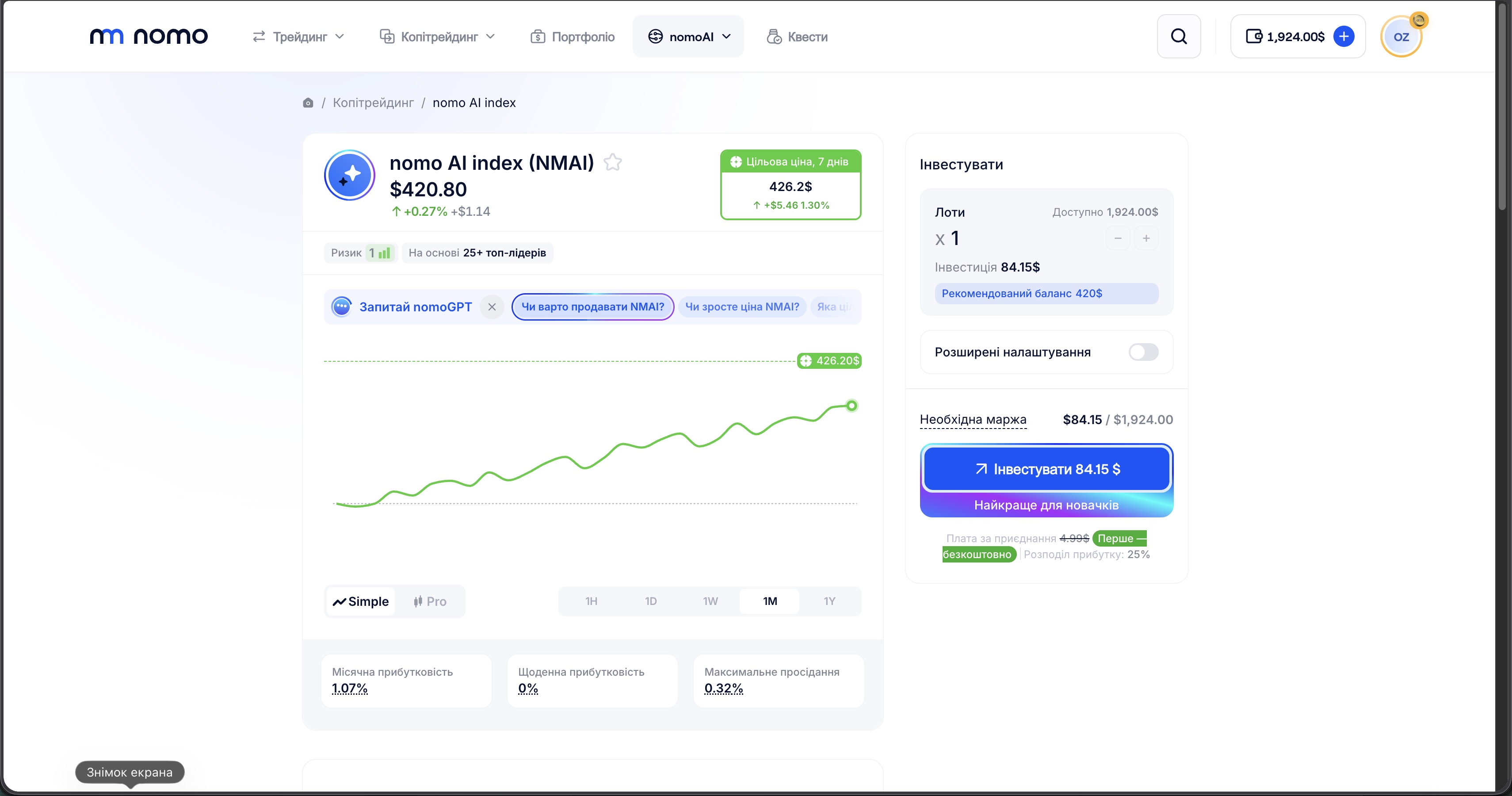Click the Квести coins icon
The height and width of the screenshot is (796, 1512).
(774, 36)
